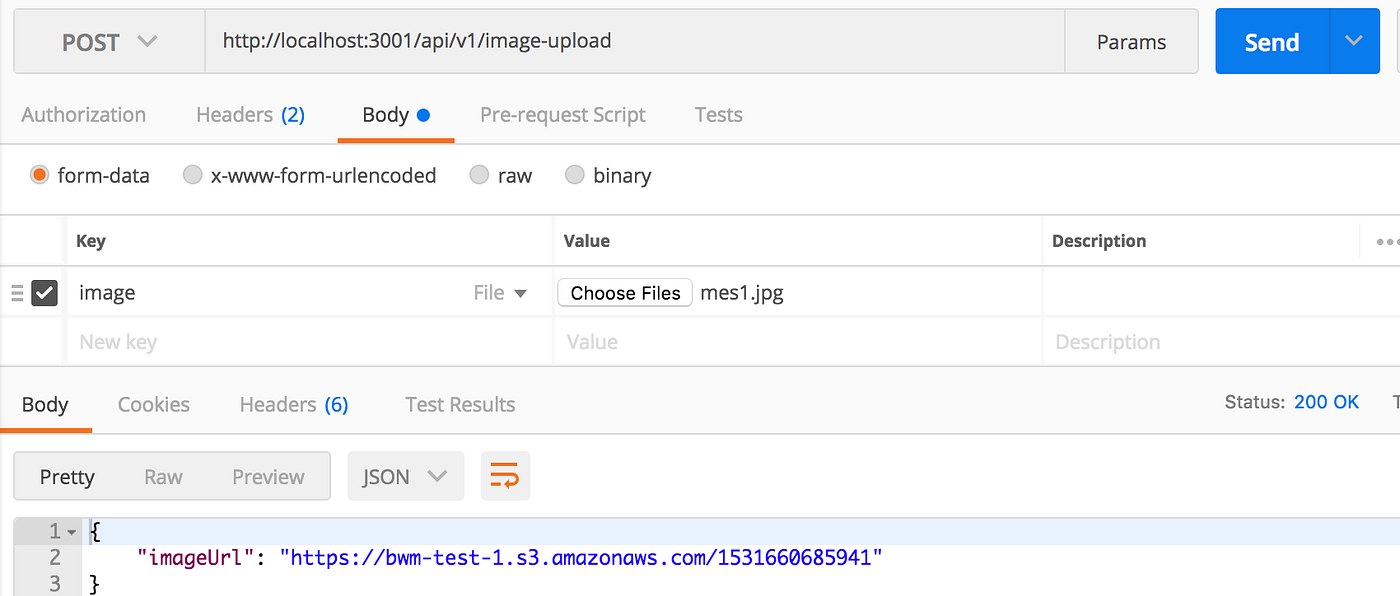Click the Send button

(x=1271, y=42)
